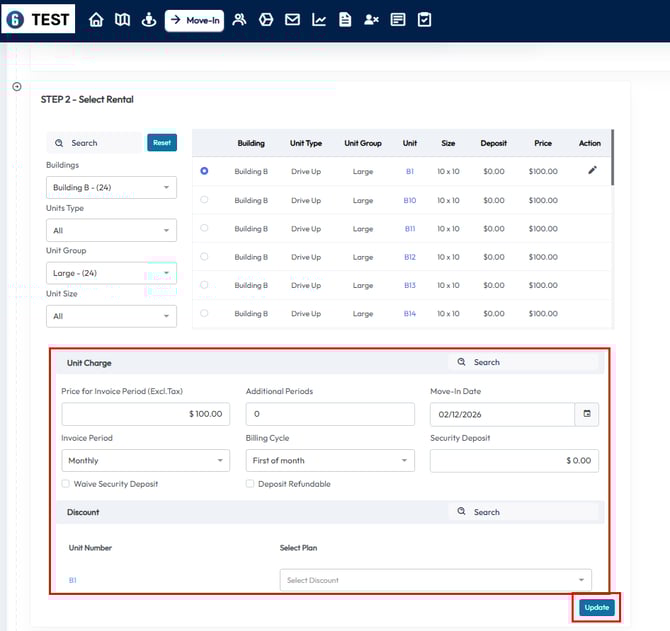Open the home dashboard icon
670x631 pixels.
tap(96, 20)
